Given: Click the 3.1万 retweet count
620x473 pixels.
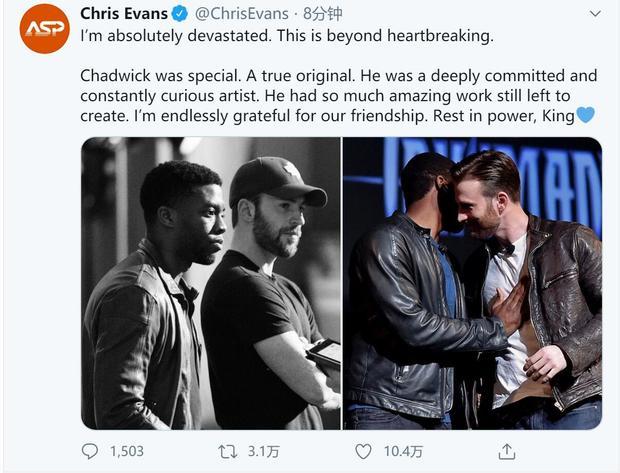Looking at the screenshot, I should [x=264, y=451].
